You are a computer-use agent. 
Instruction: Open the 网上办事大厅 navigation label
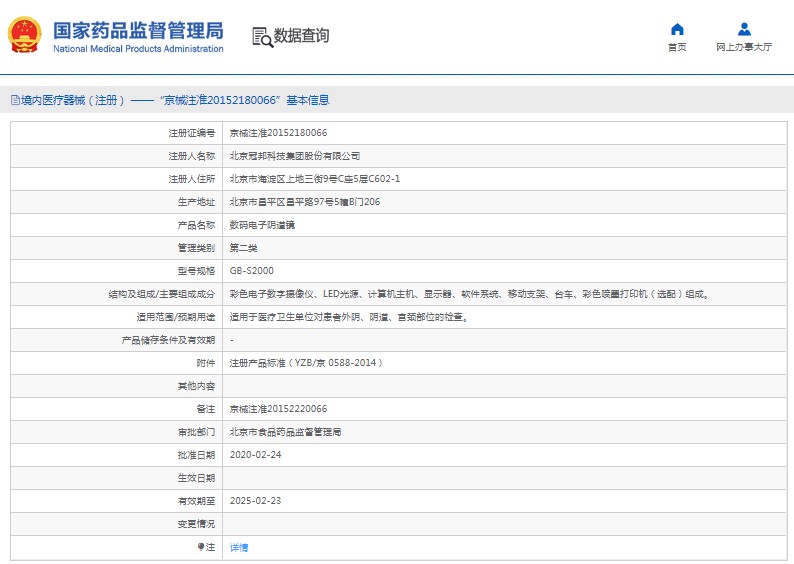[x=743, y=47]
